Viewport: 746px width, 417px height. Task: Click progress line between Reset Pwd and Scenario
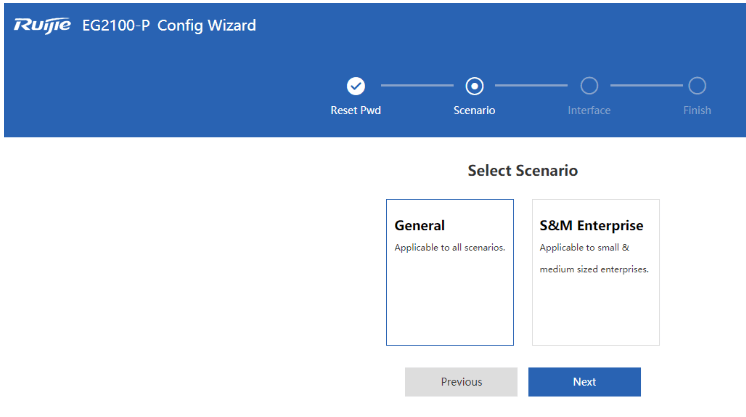[417, 86]
